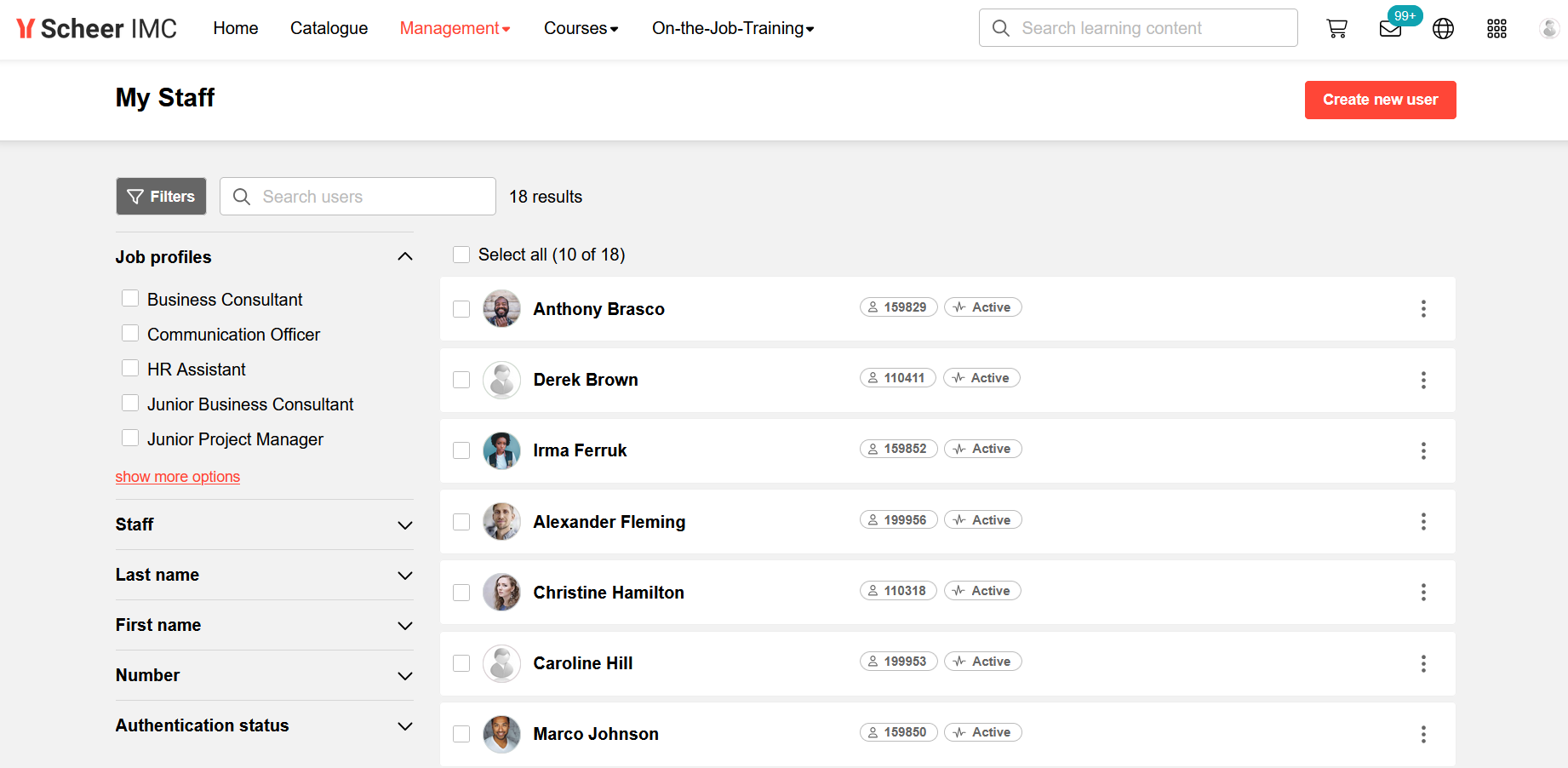Click Caroline Hill's placeholder avatar
1568x768 pixels.
click(x=501, y=663)
